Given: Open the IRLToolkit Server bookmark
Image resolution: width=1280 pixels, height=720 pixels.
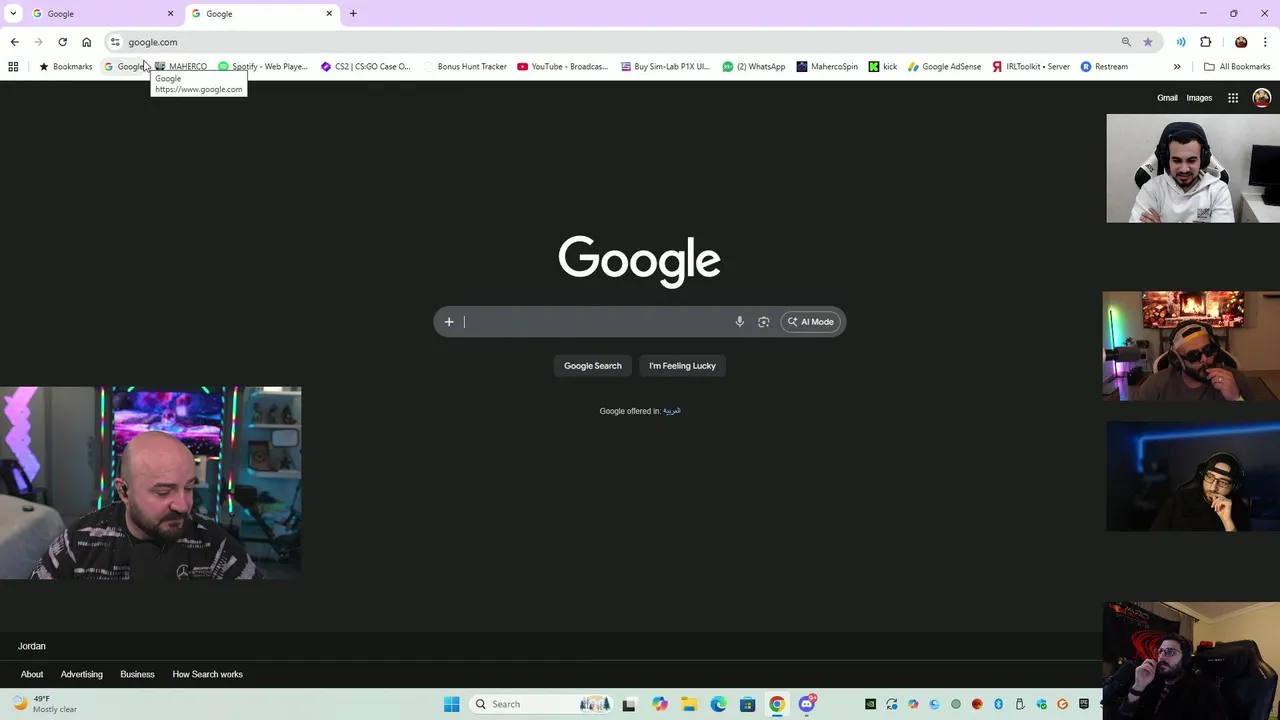Looking at the screenshot, I should point(1031,67).
